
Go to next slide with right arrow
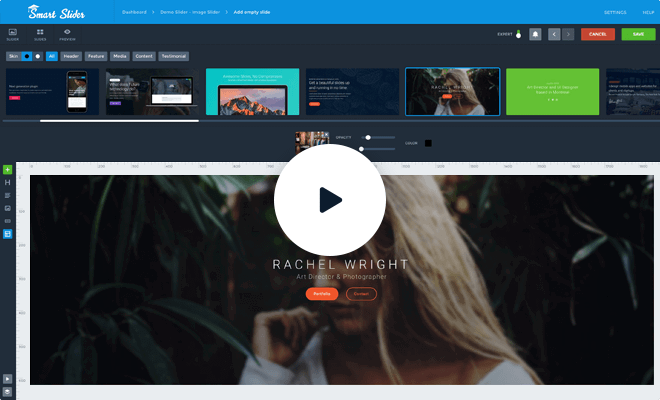568,34
